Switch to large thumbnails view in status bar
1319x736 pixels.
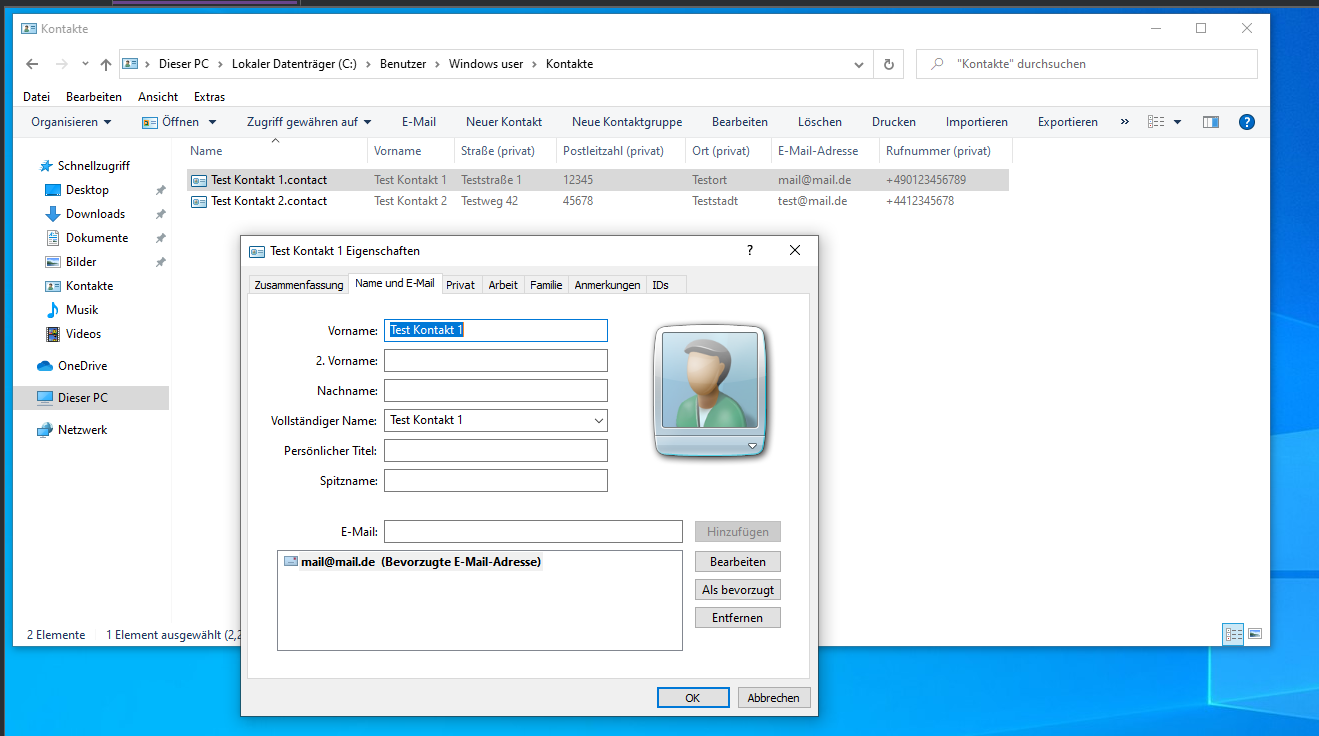pos(1255,634)
